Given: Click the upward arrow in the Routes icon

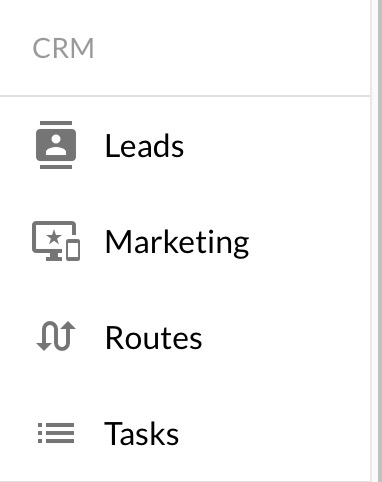Looking at the screenshot, I should point(69,335).
